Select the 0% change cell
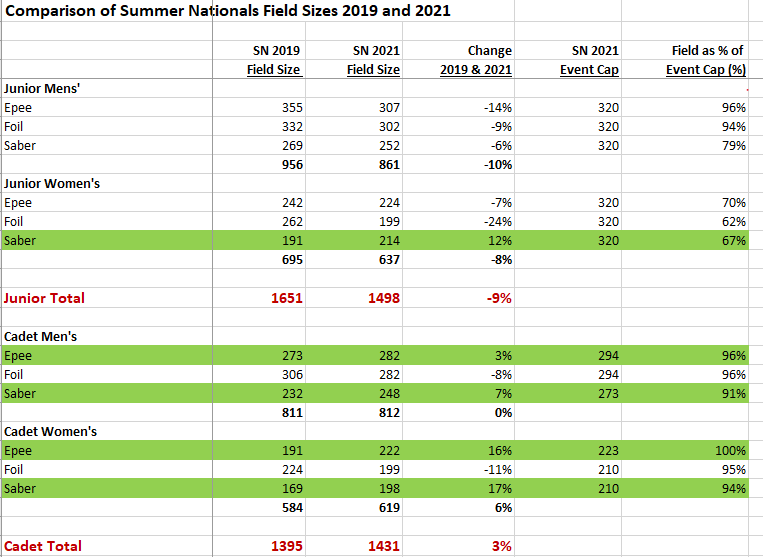Viewport: 763px width, 557px height. (x=503, y=413)
